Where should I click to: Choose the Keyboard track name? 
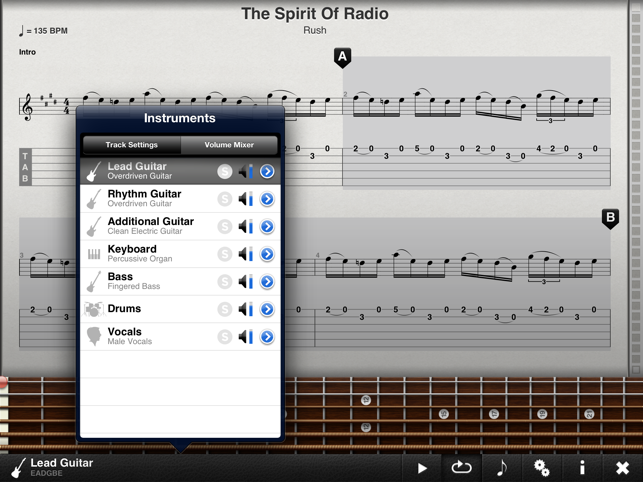pyautogui.click(x=132, y=249)
